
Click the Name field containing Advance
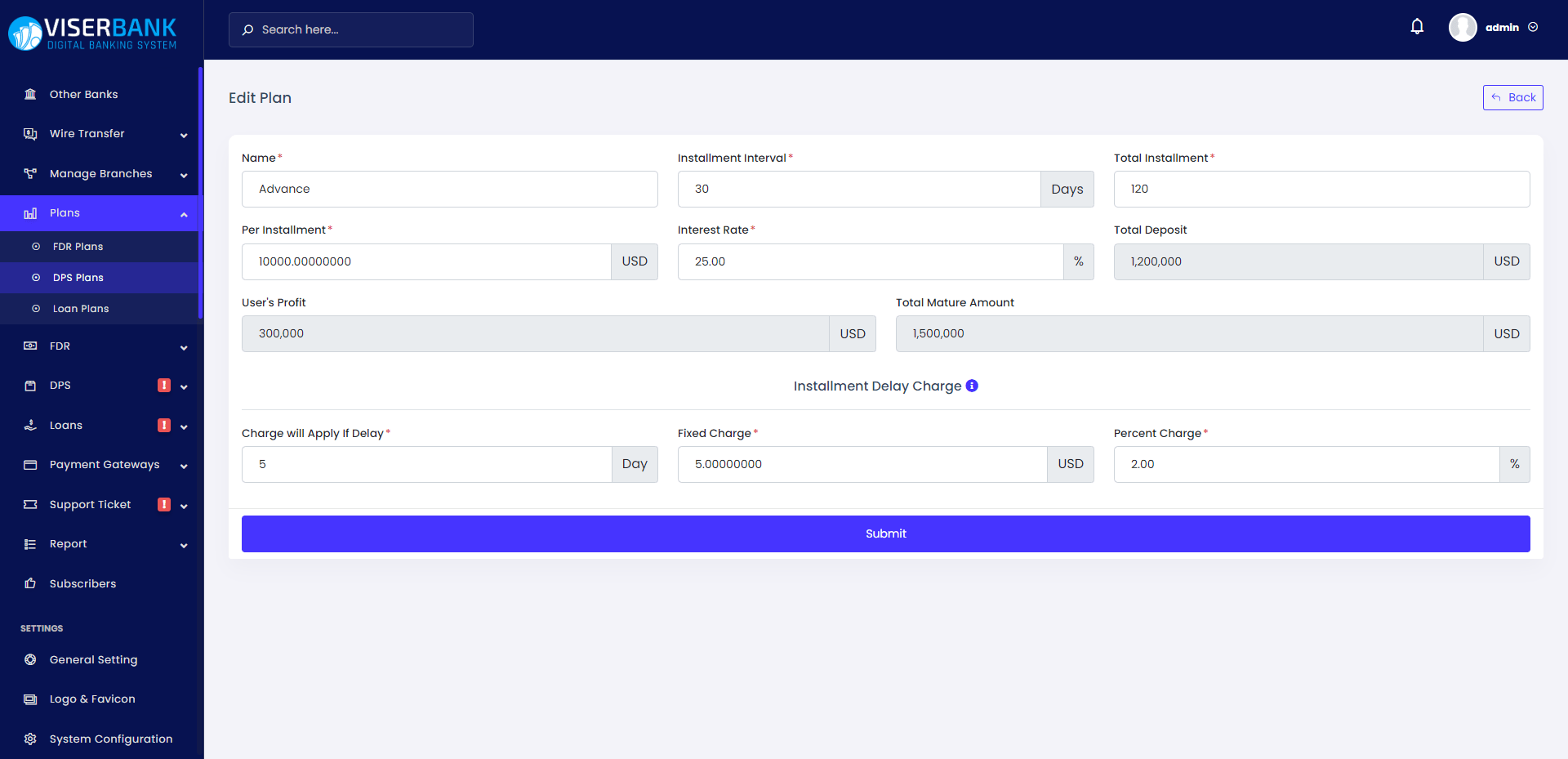(x=449, y=189)
